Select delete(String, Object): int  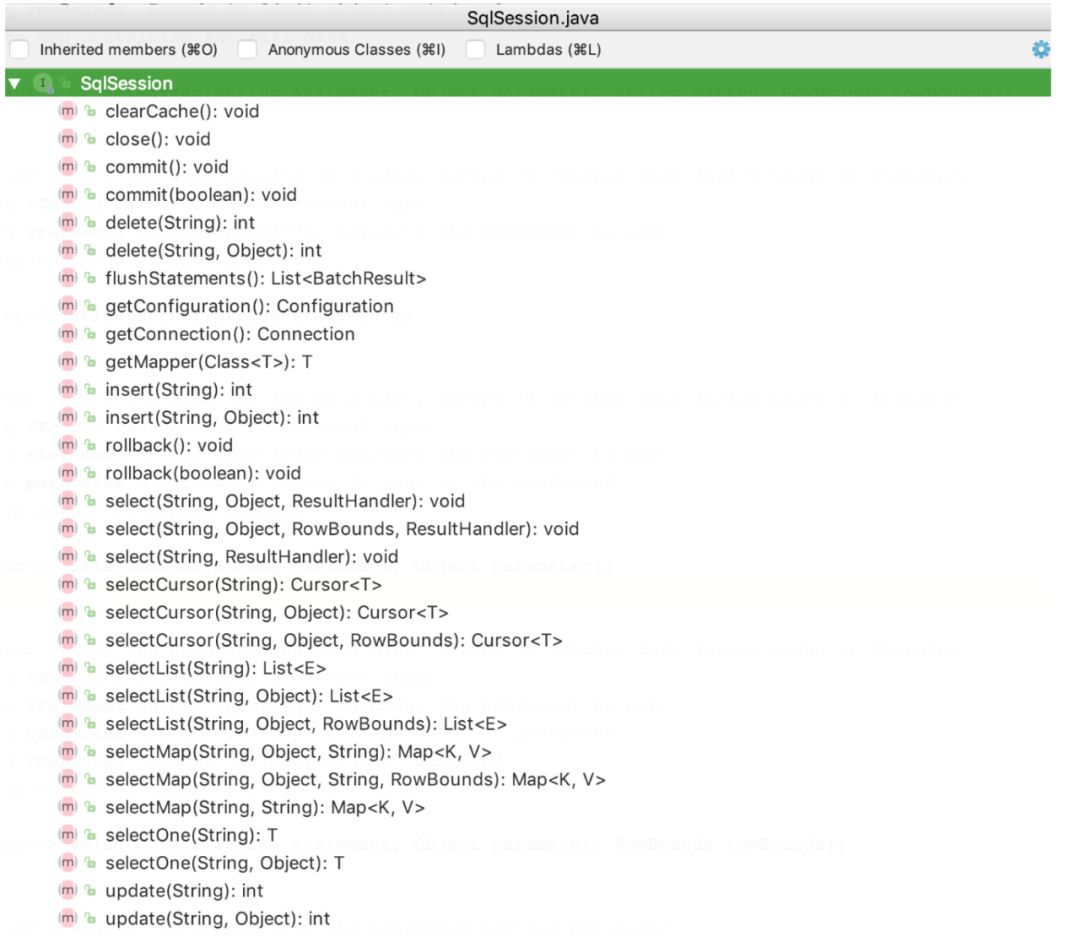[214, 250]
